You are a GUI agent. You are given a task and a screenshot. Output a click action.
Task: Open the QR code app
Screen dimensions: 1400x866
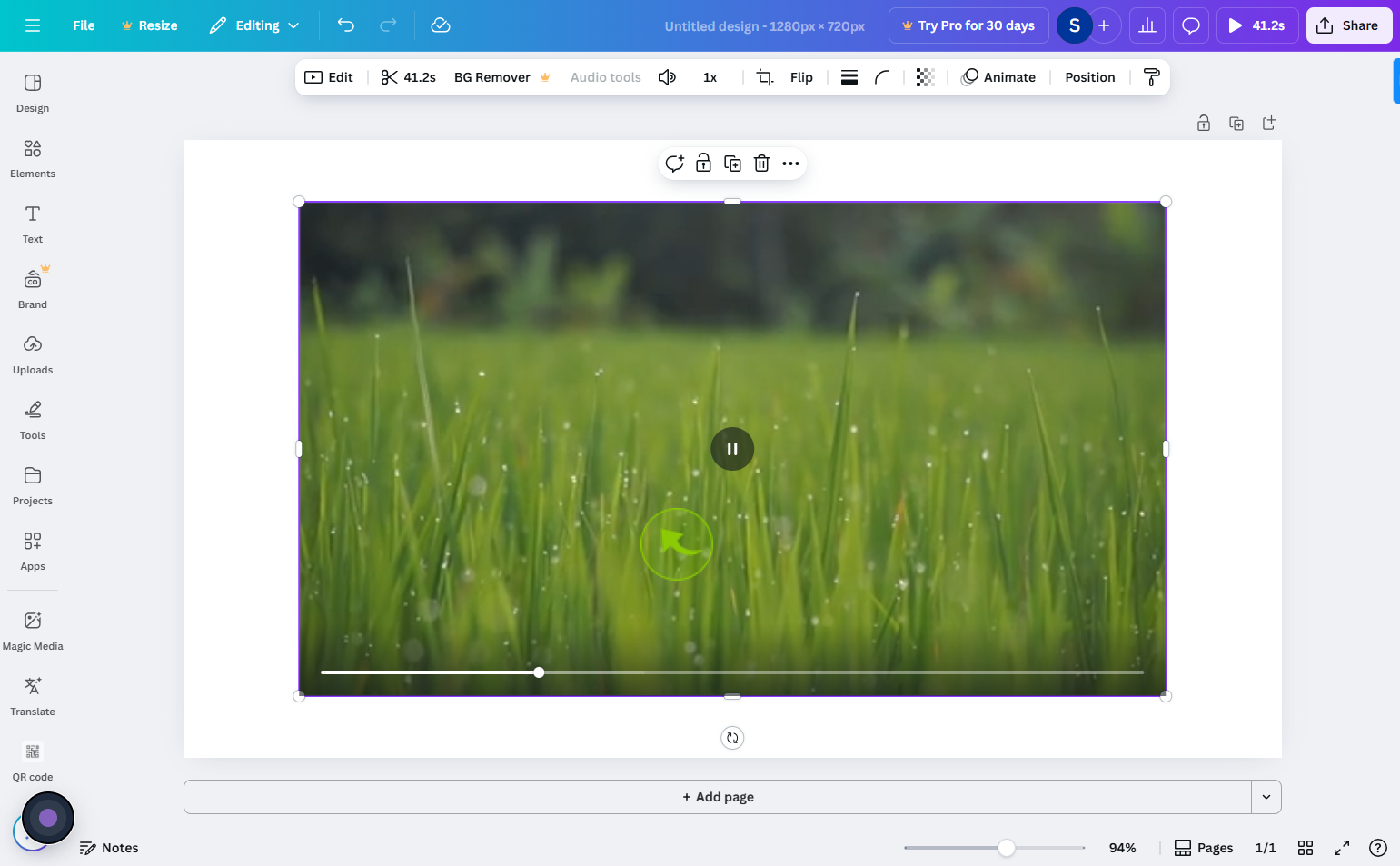(33, 762)
